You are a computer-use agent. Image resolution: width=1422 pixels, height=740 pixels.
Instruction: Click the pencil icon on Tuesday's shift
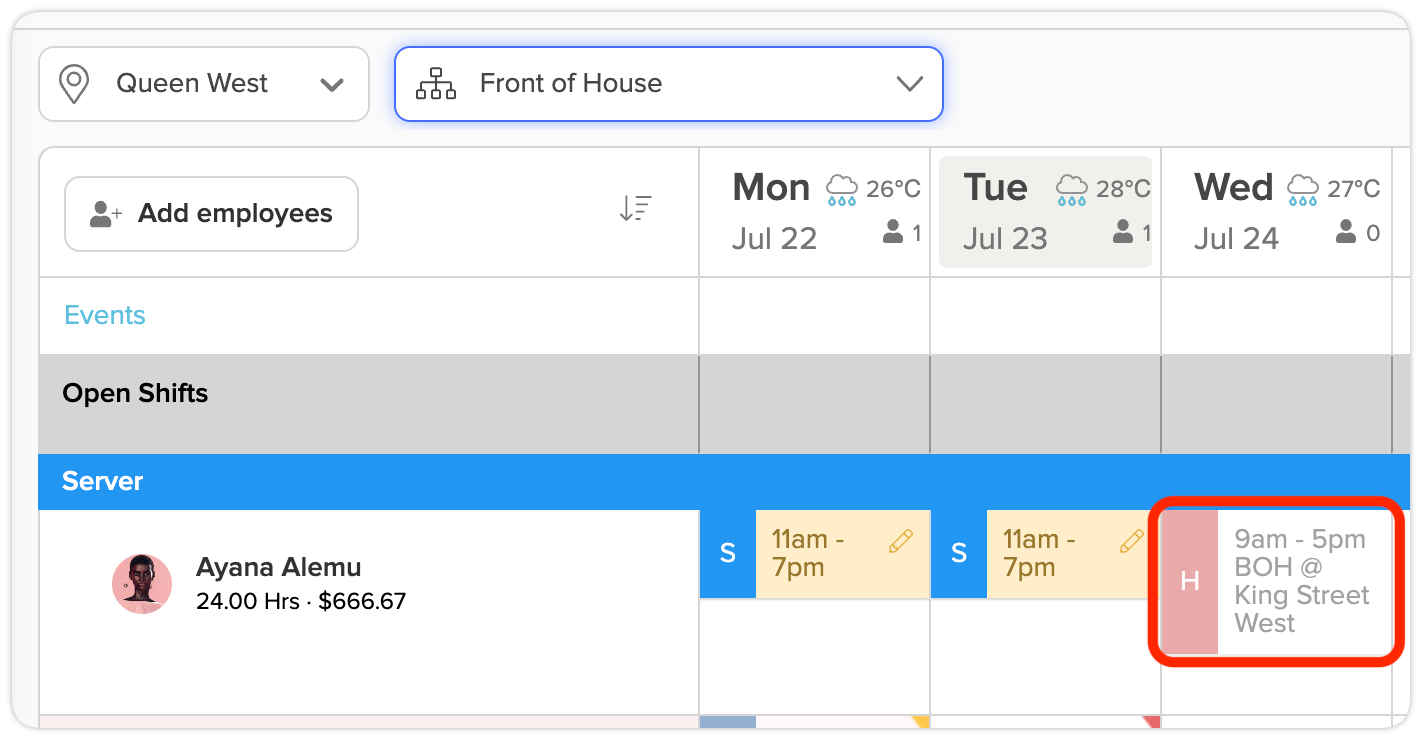[1131, 541]
